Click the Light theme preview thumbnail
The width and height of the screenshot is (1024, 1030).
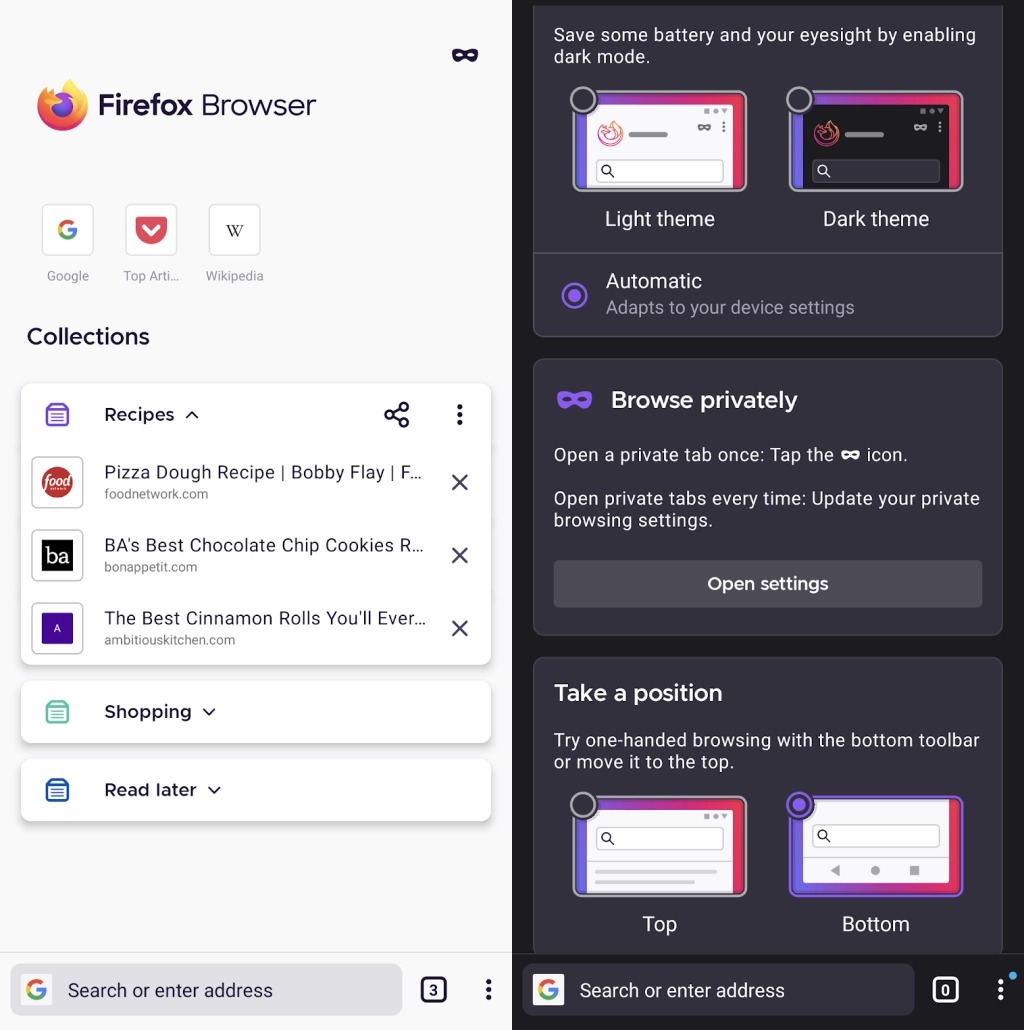tap(660, 141)
